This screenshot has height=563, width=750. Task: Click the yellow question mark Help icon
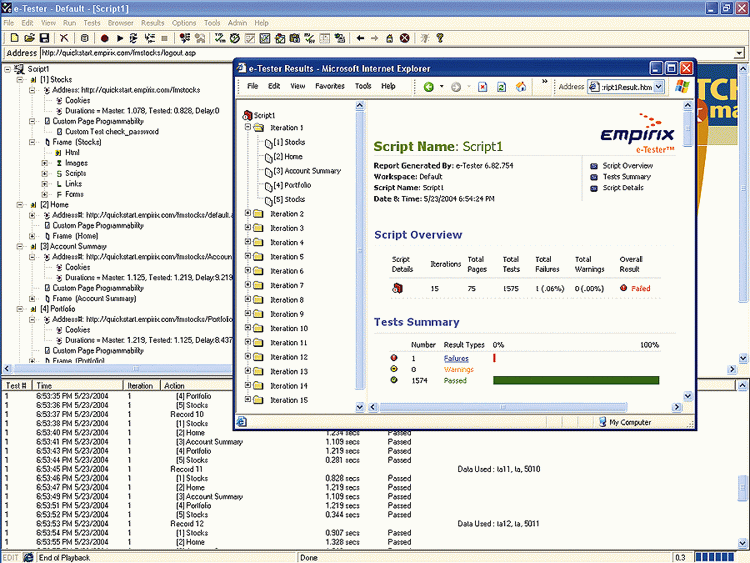point(440,38)
